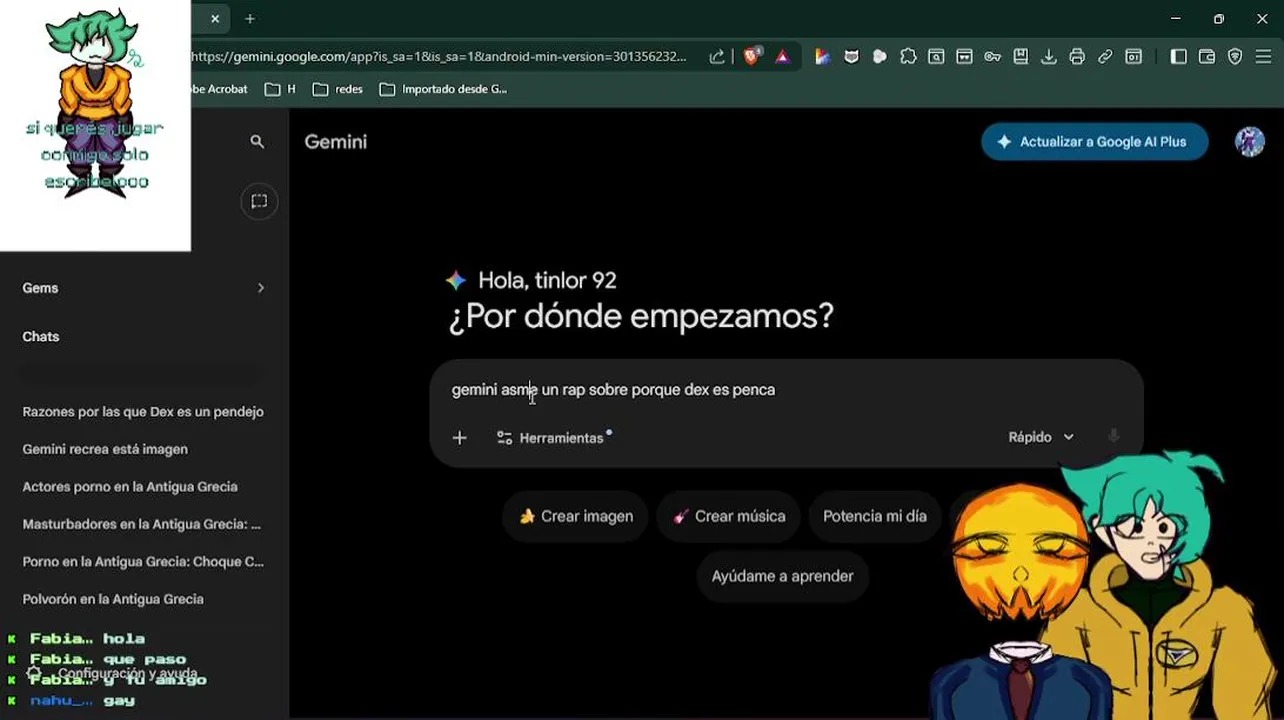
Task: Click the cat-face extension icon
Action: 851,57
